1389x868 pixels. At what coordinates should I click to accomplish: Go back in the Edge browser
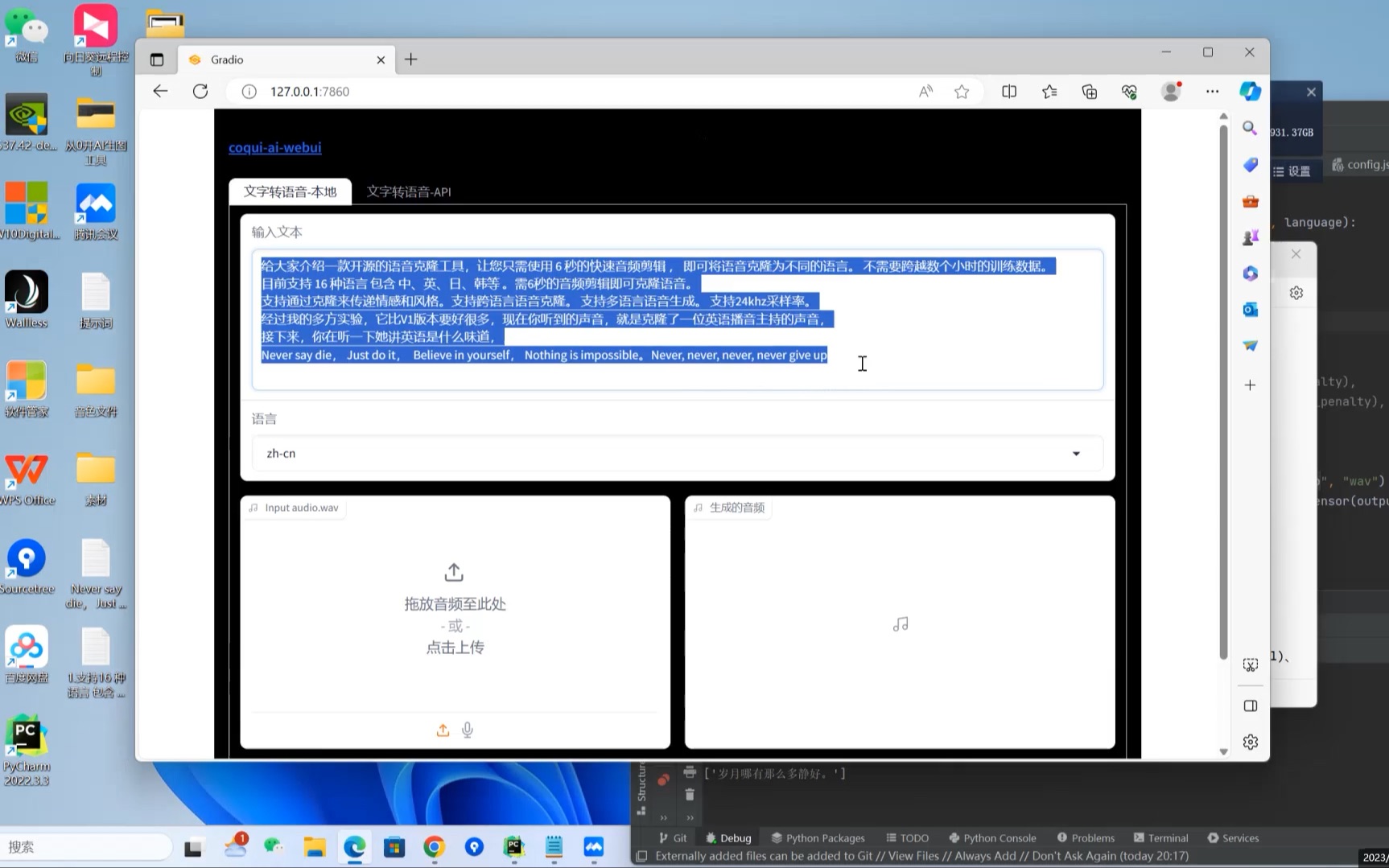pyautogui.click(x=160, y=91)
